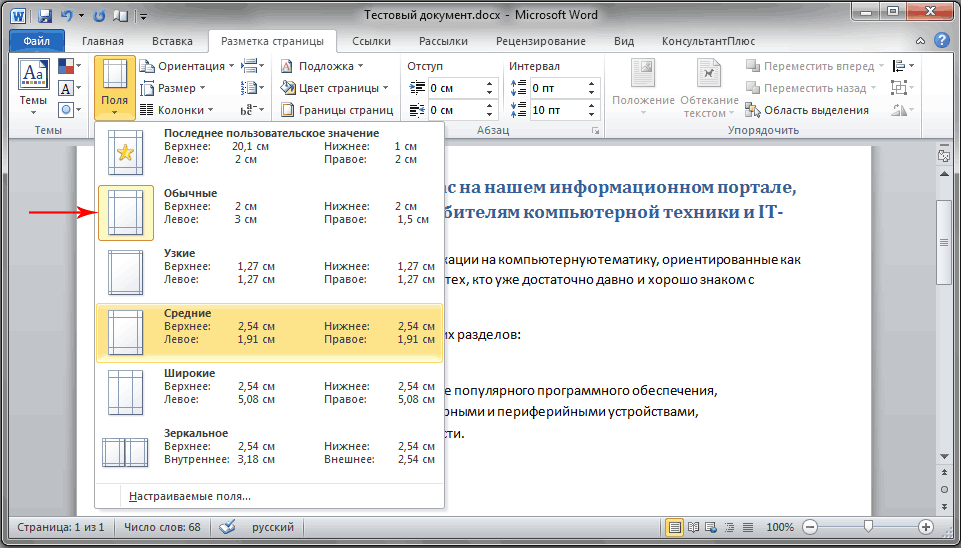Expand the Ориентация dropdown
This screenshot has width=961, height=548.
(187, 66)
